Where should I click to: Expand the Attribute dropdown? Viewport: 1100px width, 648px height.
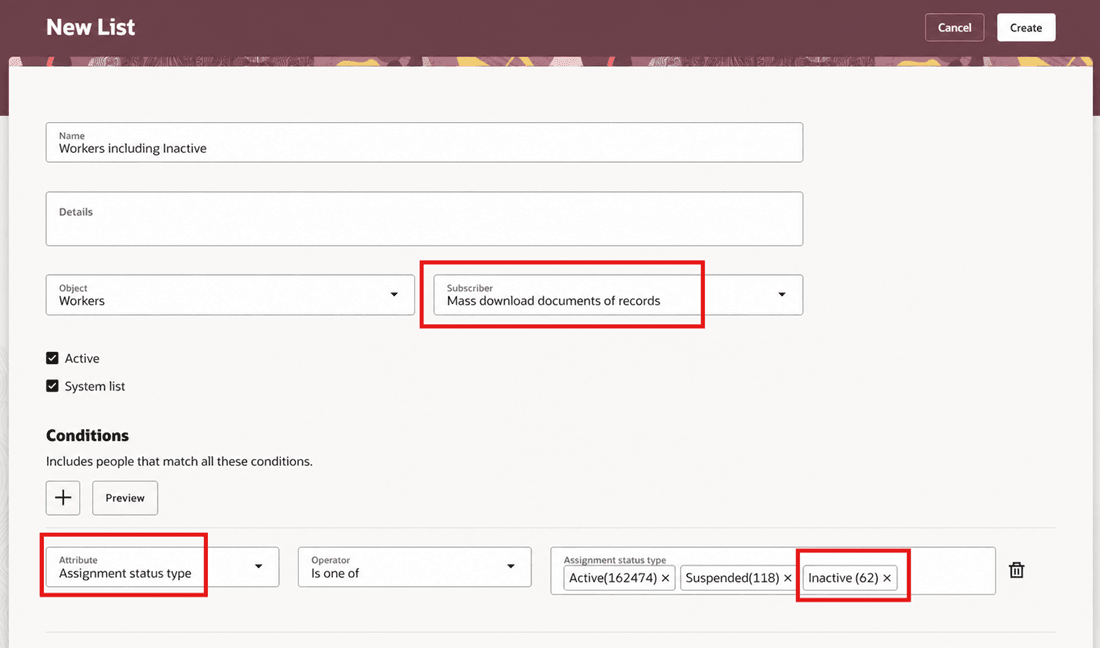coord(163,567)
